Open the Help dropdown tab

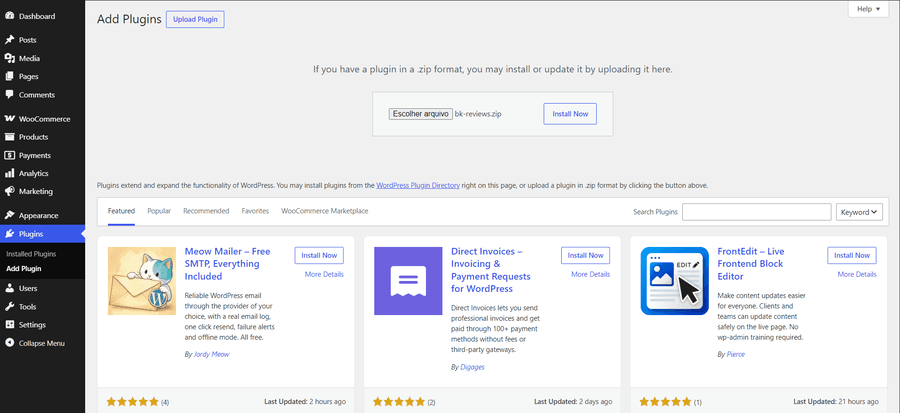[868, 9]
